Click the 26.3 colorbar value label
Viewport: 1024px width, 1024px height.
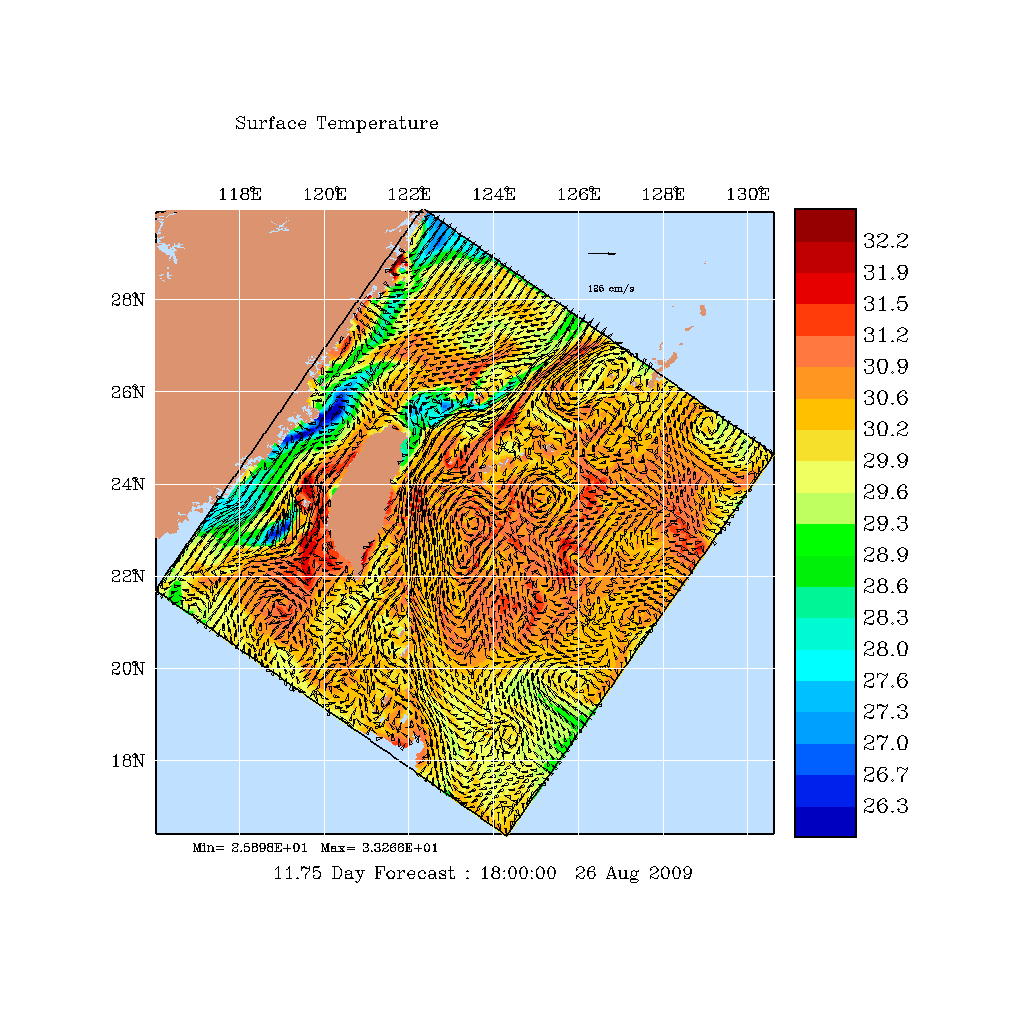tap(885, 806)
